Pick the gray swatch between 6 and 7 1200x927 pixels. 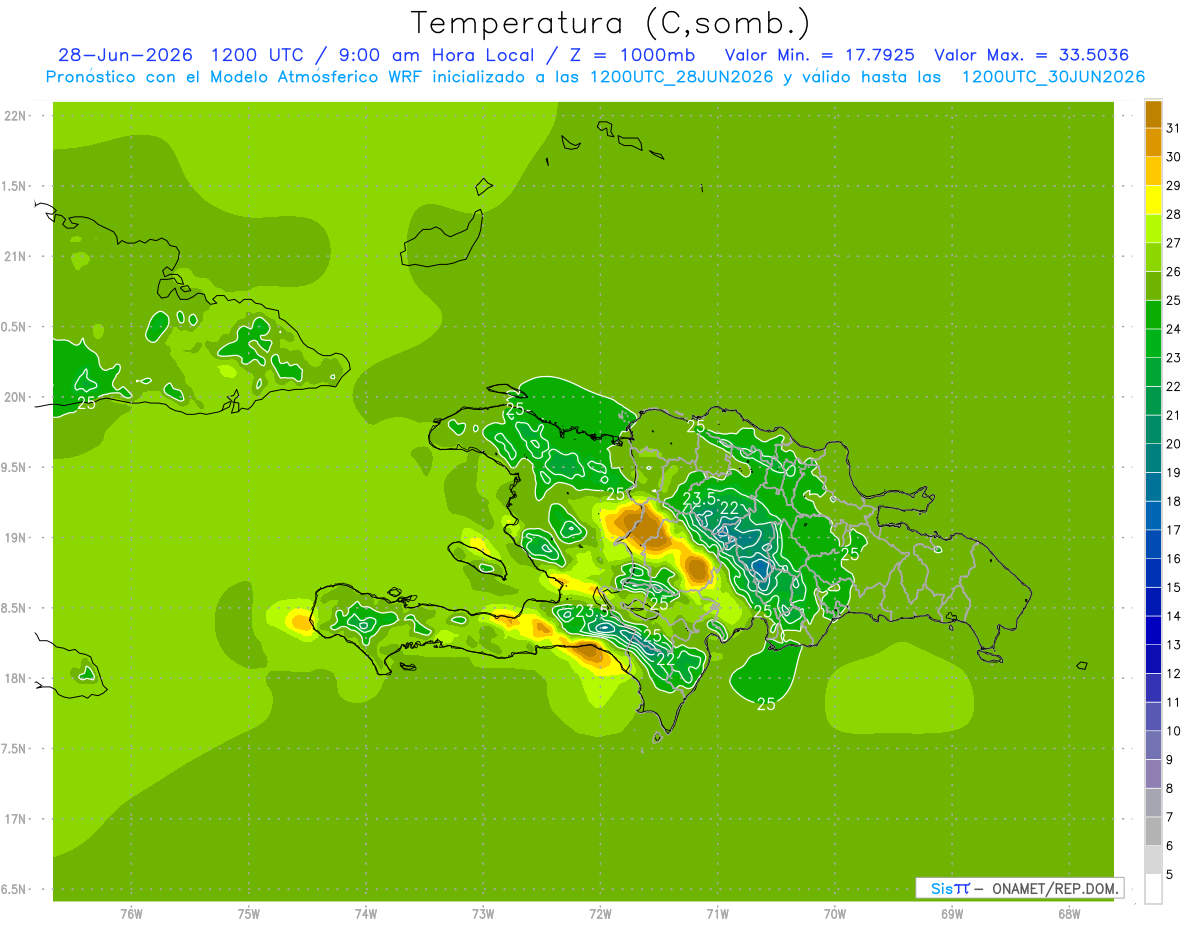tap(1153, 832)
